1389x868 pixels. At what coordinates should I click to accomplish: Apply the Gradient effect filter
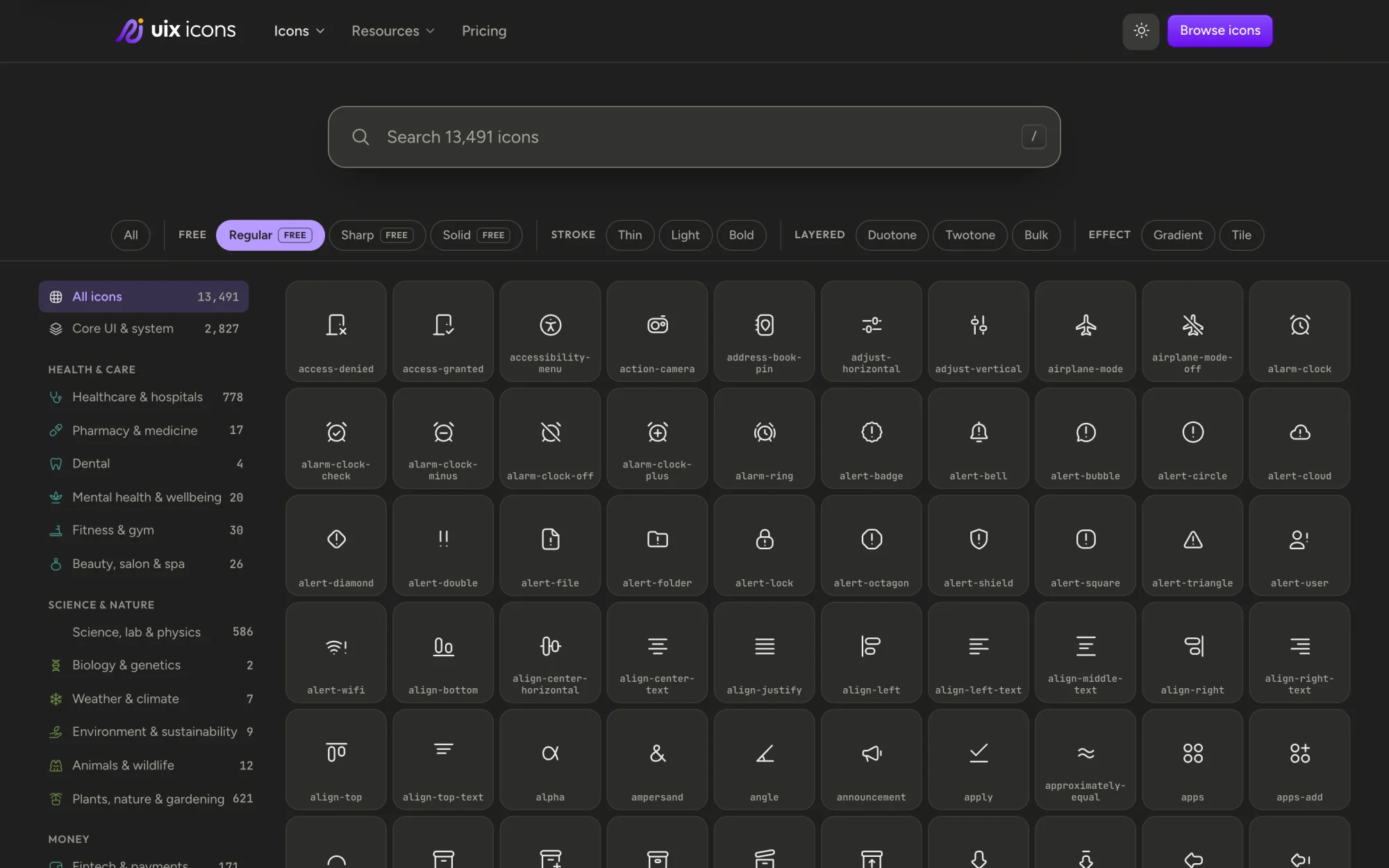click(x=1177, y=235)
